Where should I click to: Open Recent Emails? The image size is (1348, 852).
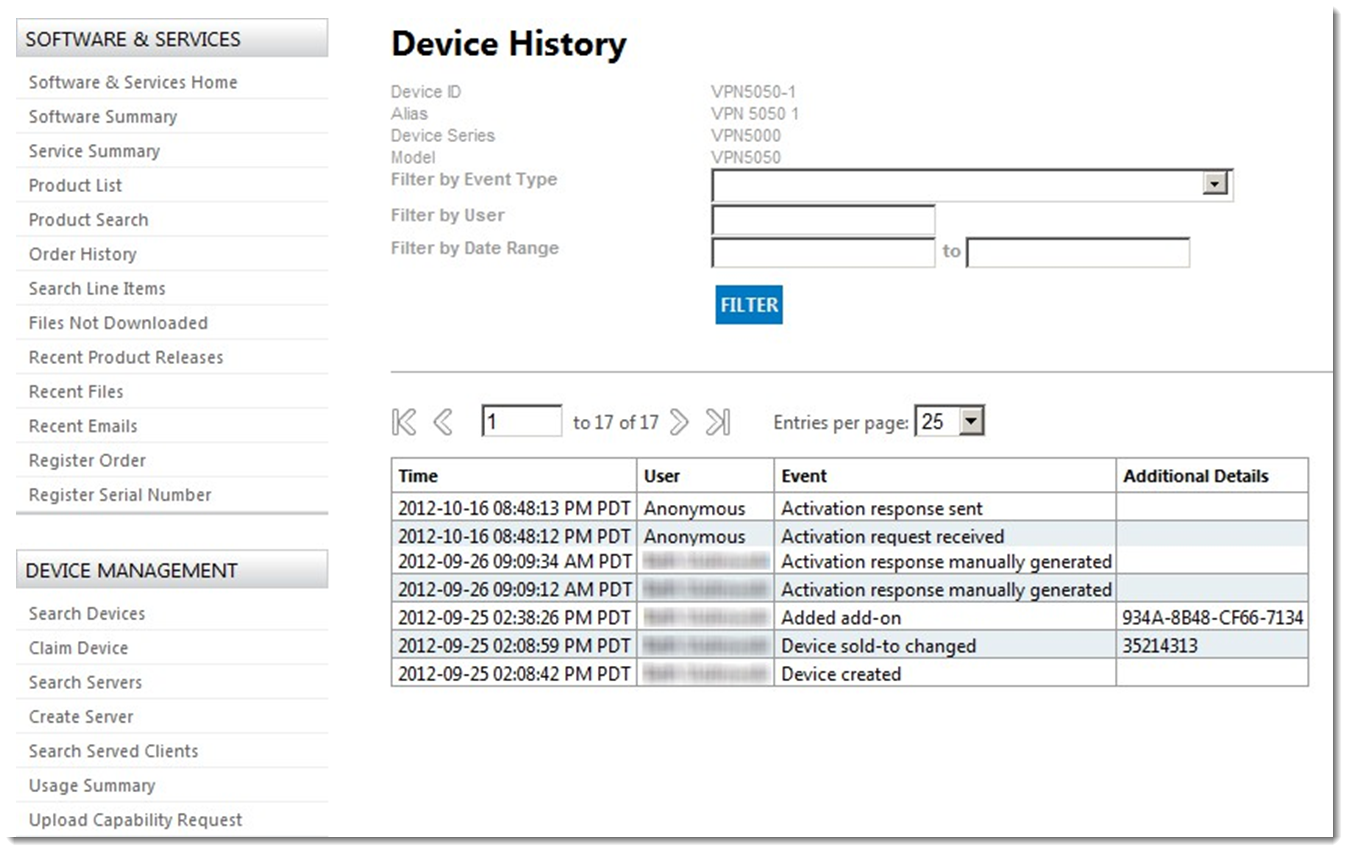(83, 426)
